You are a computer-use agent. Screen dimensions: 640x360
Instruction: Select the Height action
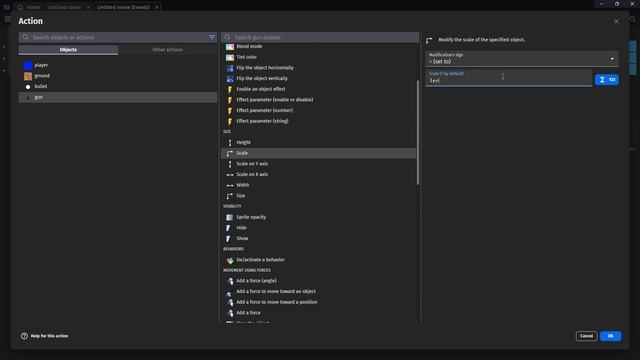(x=319, y=142)
